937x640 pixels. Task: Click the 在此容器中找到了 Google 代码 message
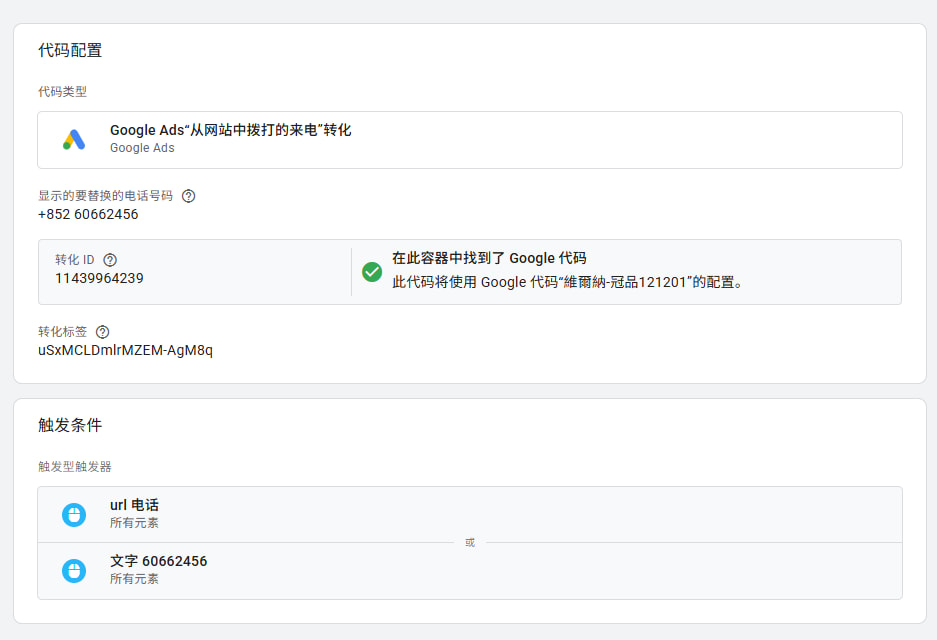pyautogui.click(x=489, y=258)
